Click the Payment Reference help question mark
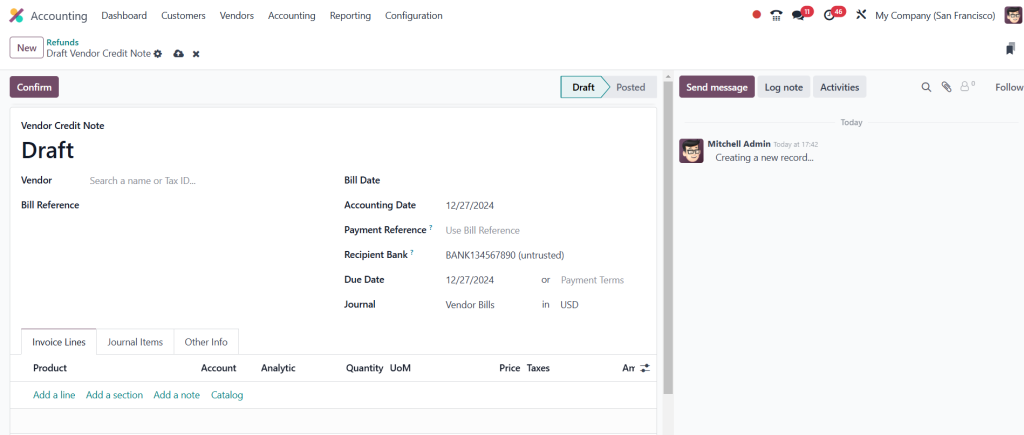 (431, 228)
